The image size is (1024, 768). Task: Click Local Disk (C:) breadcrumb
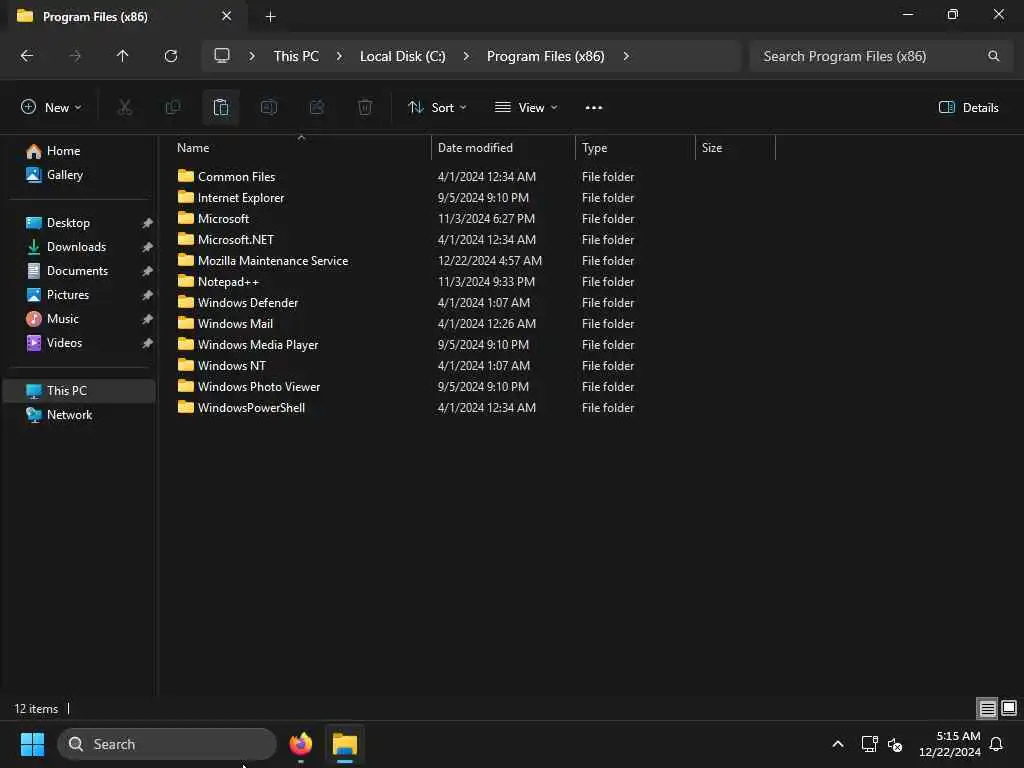point(402,56)
